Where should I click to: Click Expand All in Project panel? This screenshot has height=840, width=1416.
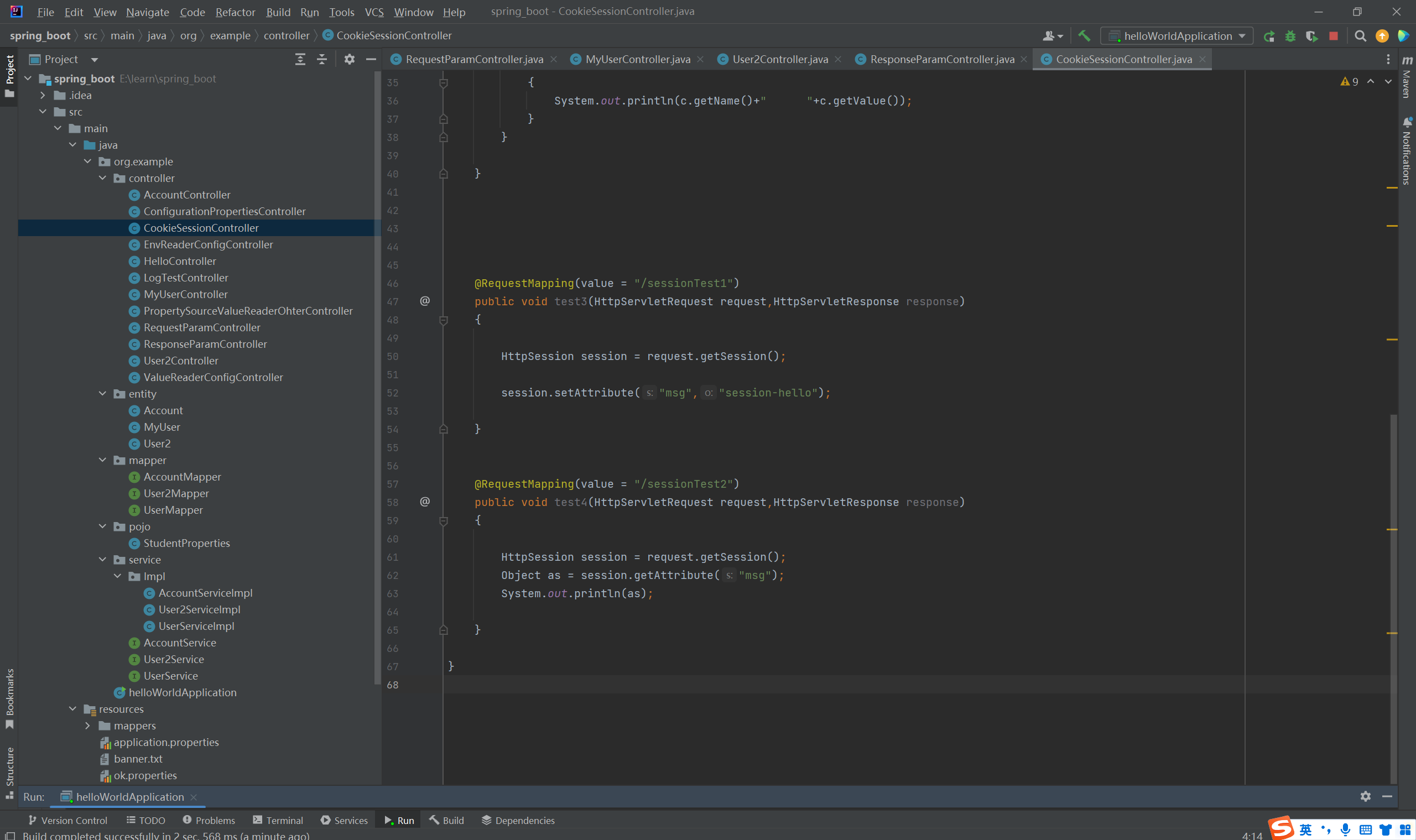pos(300,59)
